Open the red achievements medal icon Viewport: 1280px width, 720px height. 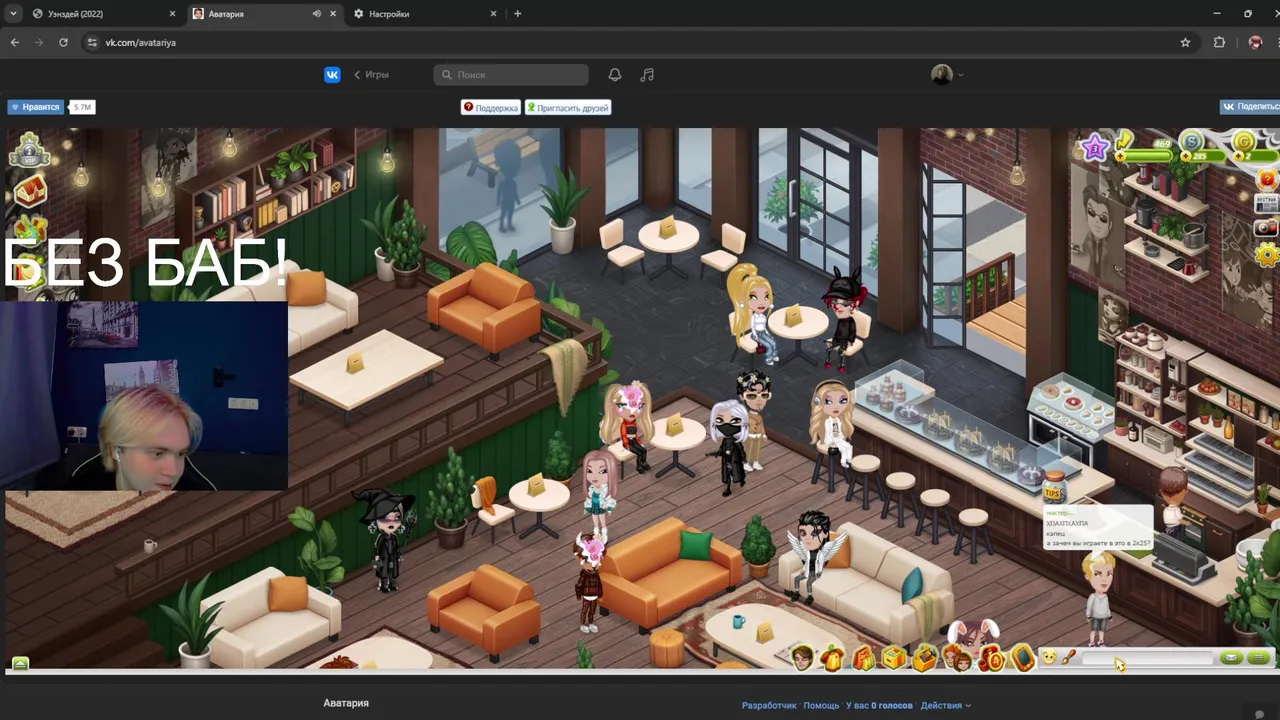(x=990, y=658)
